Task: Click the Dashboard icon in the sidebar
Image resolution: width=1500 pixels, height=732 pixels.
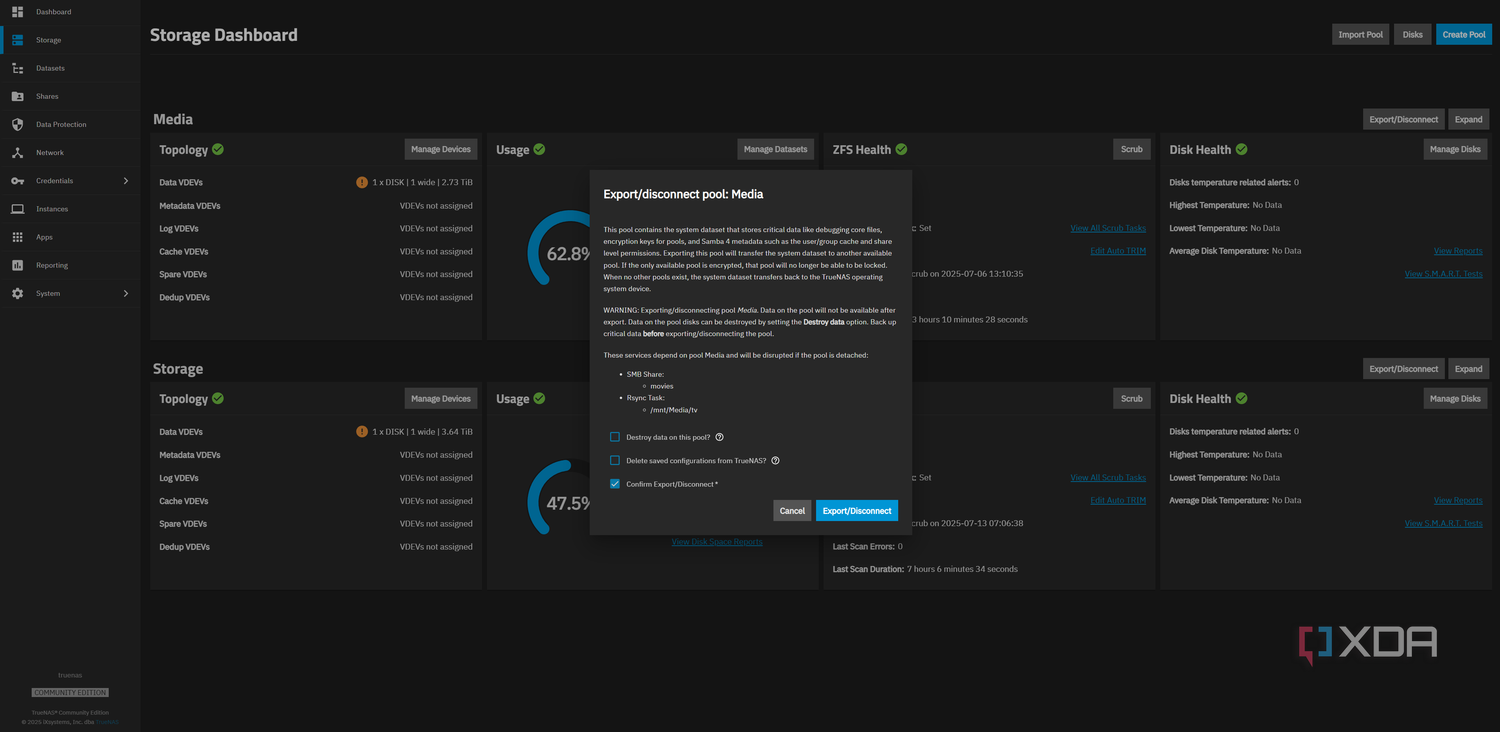Action: 17,12
